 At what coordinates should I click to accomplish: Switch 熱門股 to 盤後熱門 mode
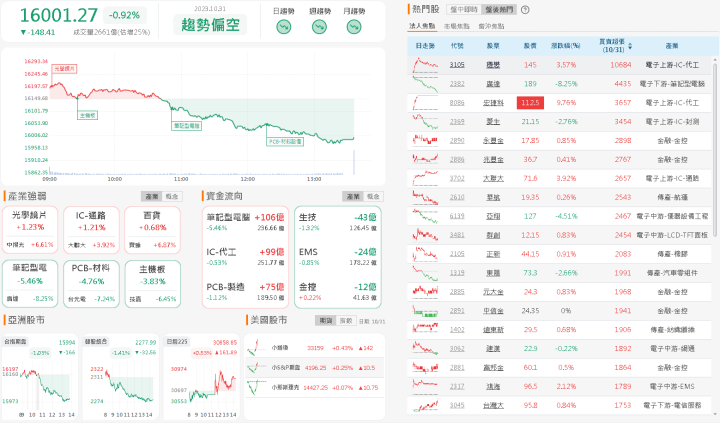click(499, 10)
